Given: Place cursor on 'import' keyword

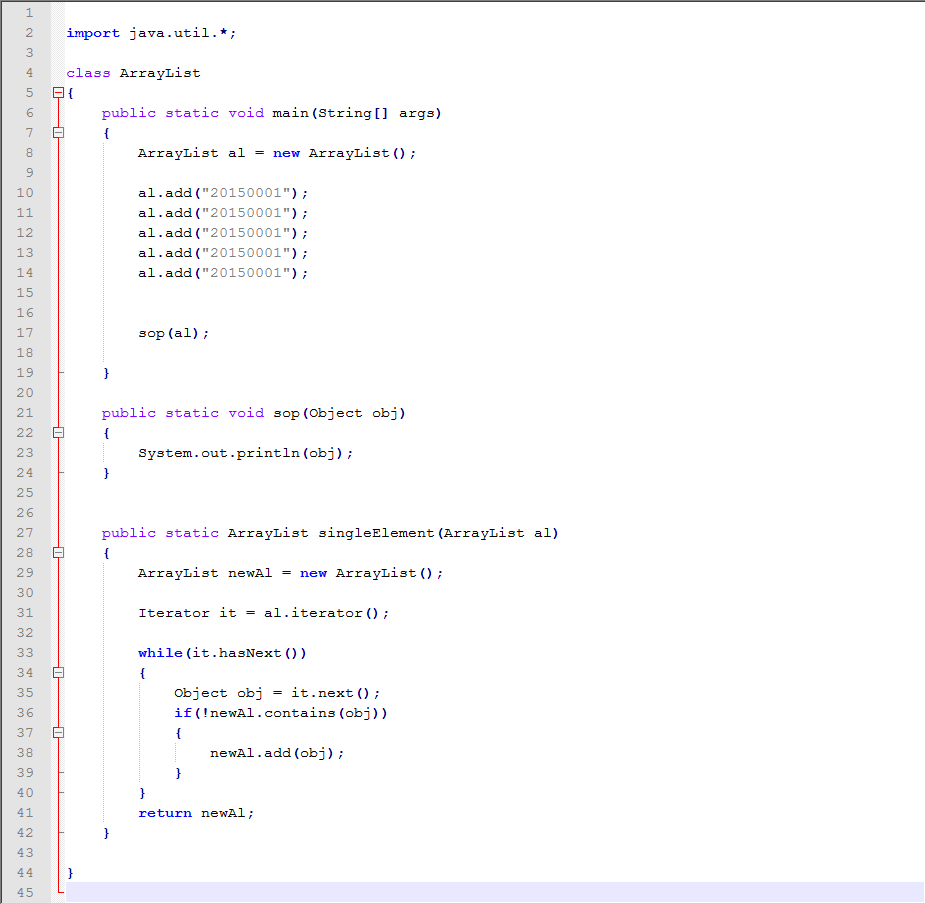Looking at the screenshot, I should pyautogui.click(x=93, y=34).
